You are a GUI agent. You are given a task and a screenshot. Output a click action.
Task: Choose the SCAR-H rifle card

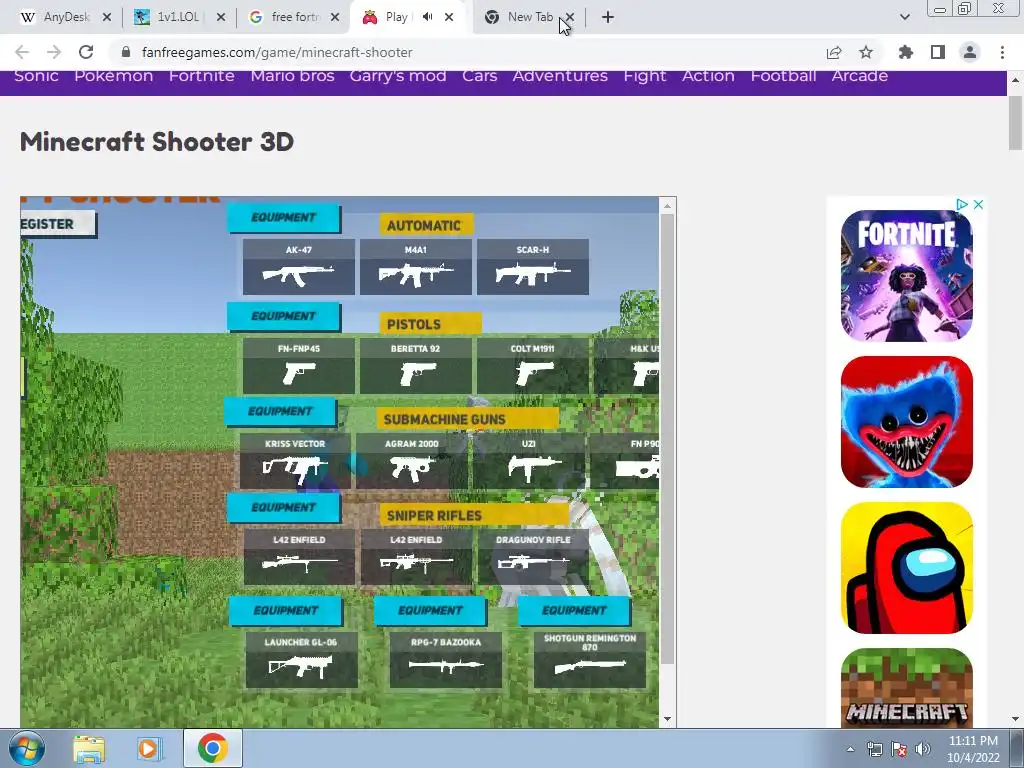[532, 266]
